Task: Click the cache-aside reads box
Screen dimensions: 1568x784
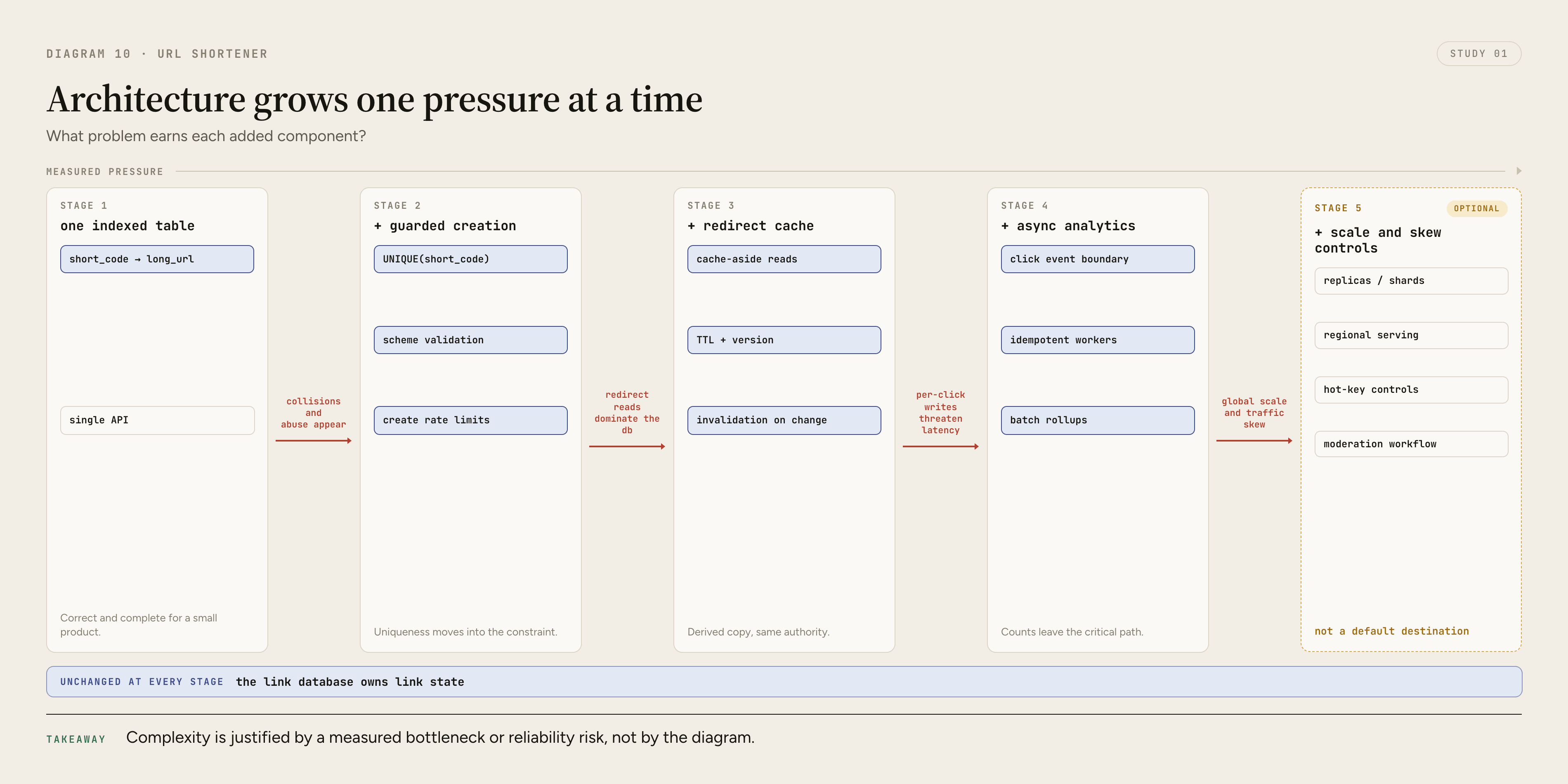Action: [784, 259]
